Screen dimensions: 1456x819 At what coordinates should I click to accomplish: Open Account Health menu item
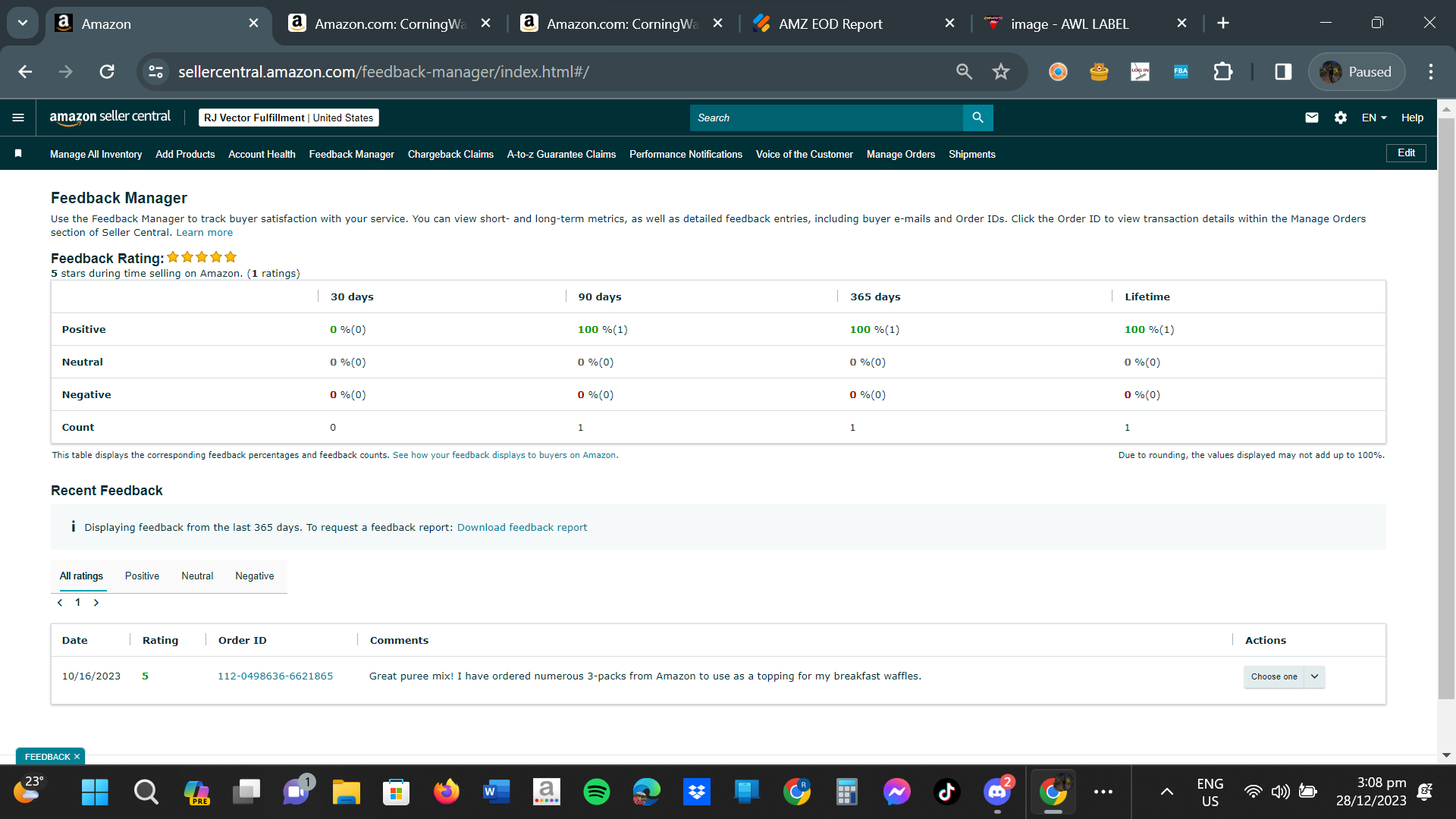pyautogui.click(x=262, y=154)
